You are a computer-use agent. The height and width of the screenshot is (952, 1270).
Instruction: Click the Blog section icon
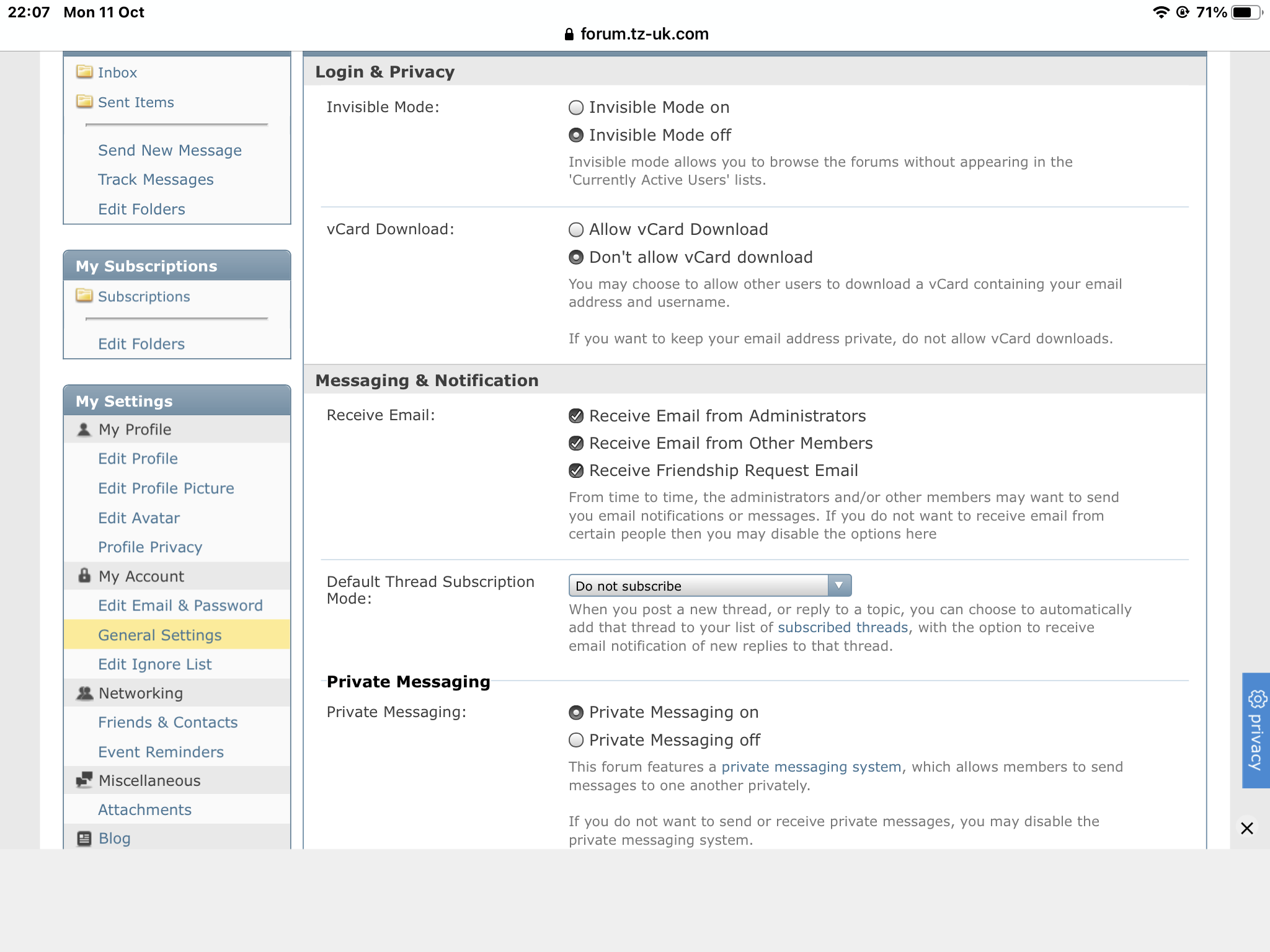(84, 839)
